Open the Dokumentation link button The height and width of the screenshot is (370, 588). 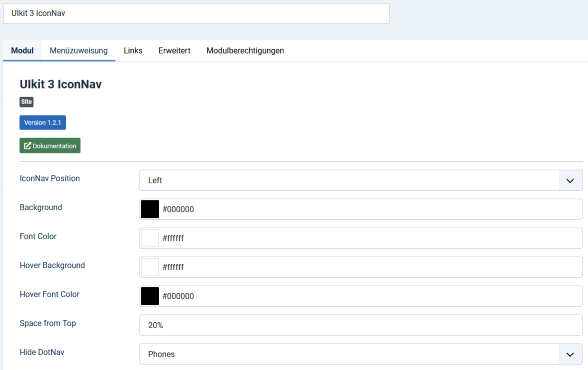coord(50,145)
